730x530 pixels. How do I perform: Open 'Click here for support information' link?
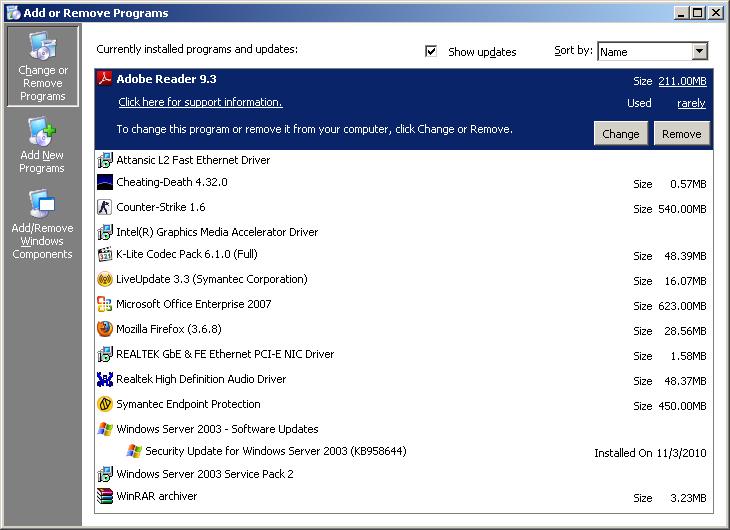click(200, 102)
